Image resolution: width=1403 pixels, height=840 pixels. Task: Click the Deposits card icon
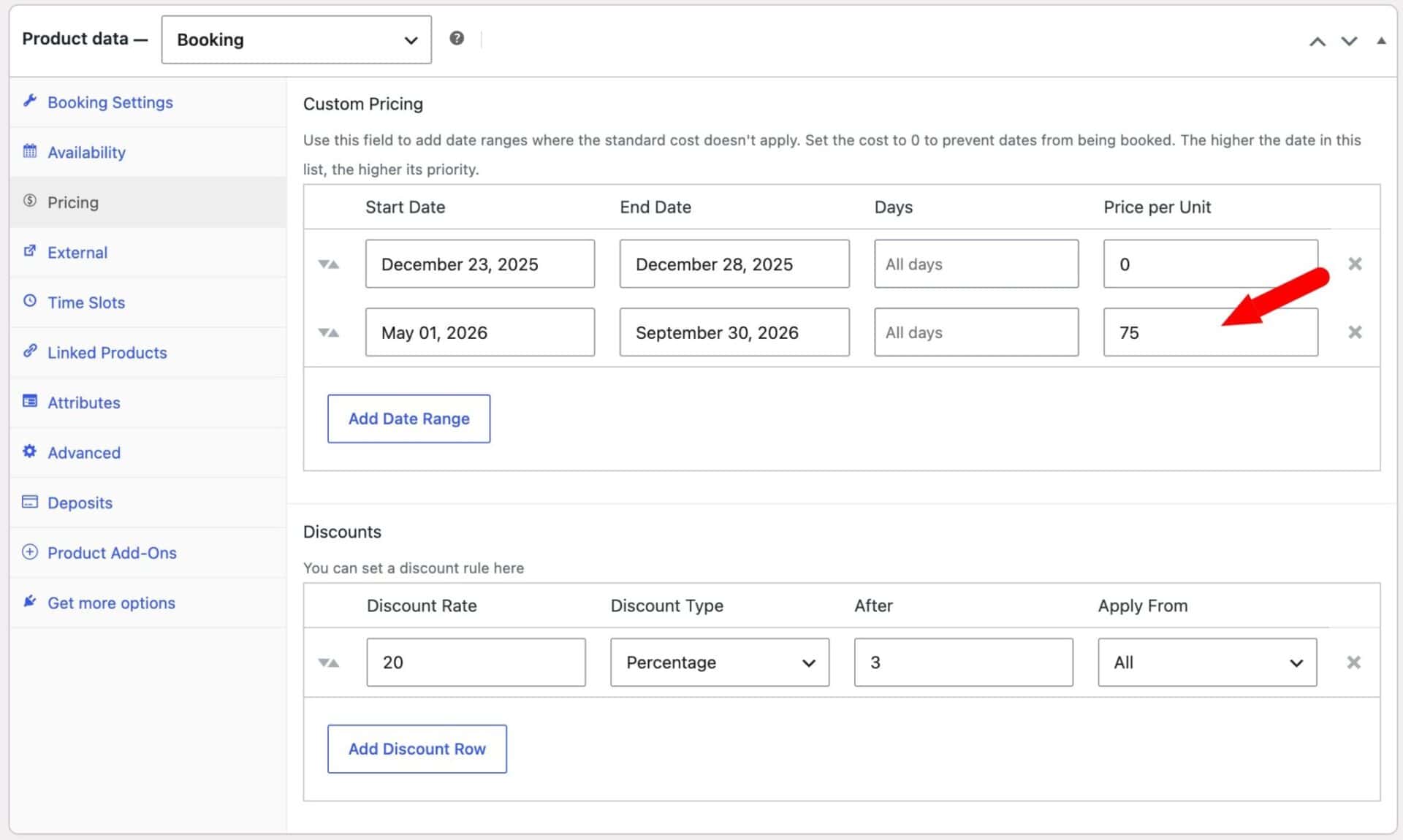(x=29, y=501)
